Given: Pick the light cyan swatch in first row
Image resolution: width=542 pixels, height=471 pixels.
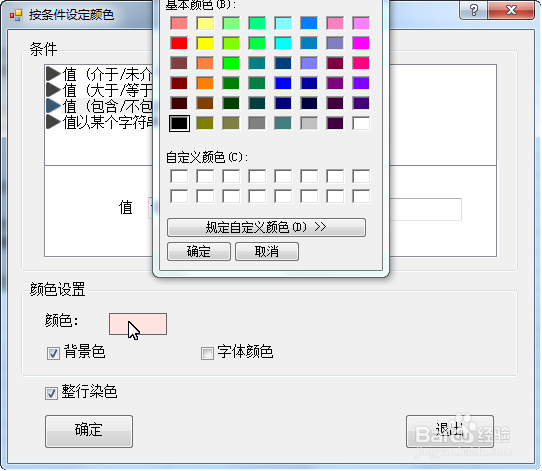Looking at the screenshot, I should [283, 23].
